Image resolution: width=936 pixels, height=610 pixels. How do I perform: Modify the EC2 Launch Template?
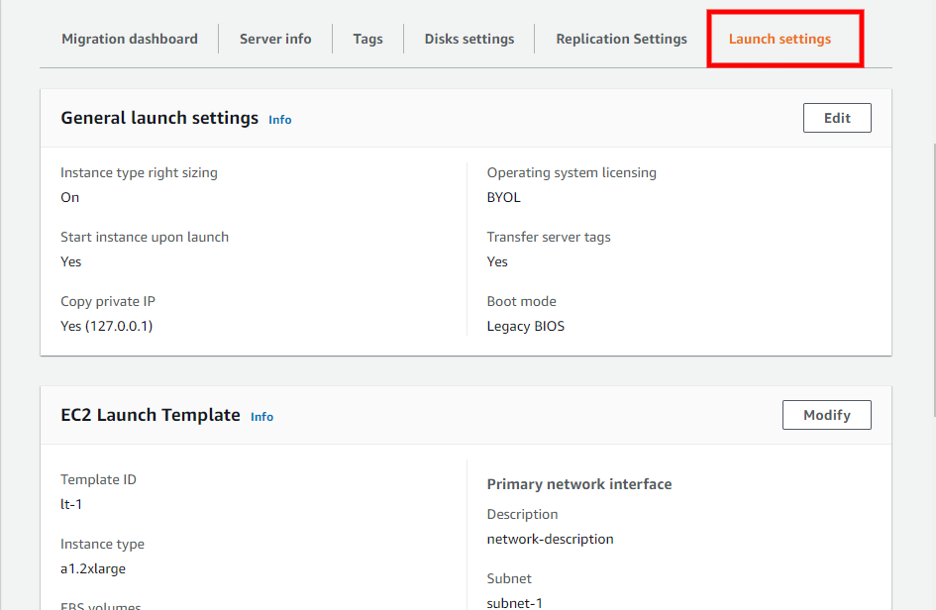coord(826,414)
